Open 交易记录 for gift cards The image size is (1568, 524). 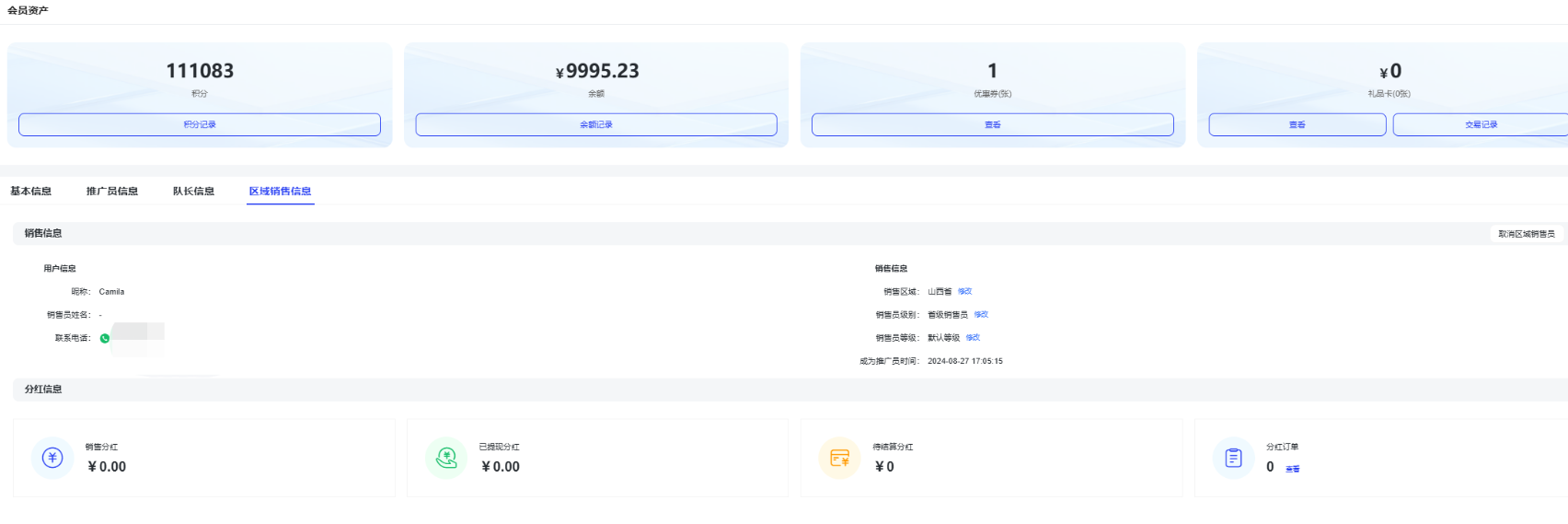[1480, 124]
